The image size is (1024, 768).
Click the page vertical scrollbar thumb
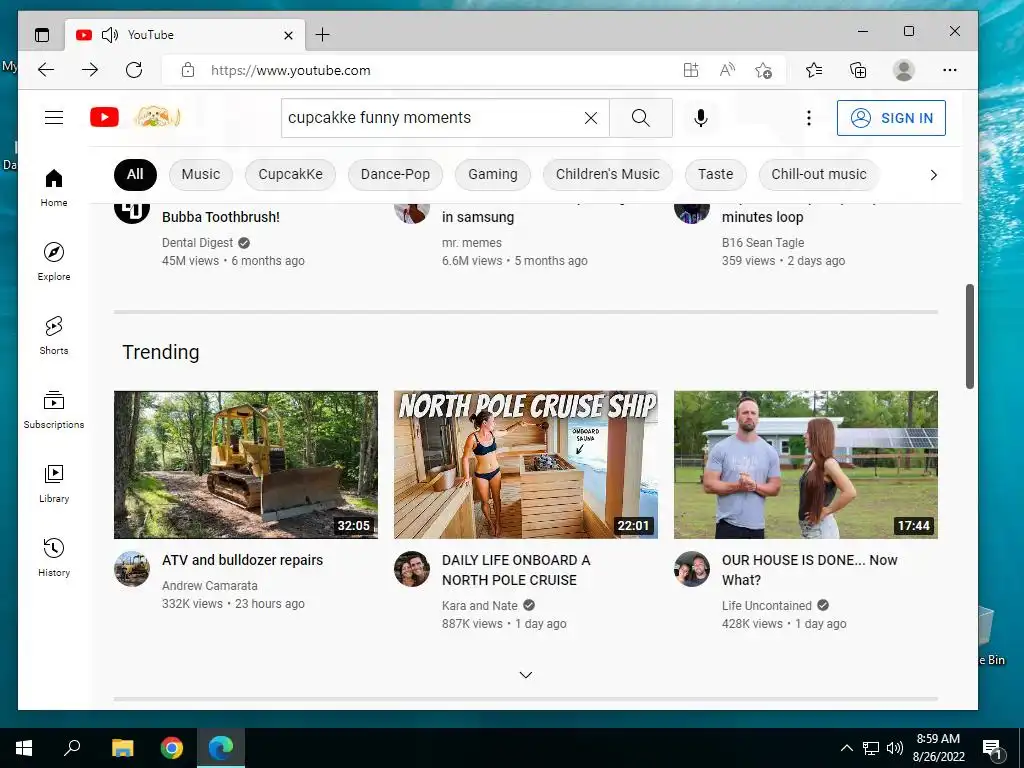coord(970,336)
